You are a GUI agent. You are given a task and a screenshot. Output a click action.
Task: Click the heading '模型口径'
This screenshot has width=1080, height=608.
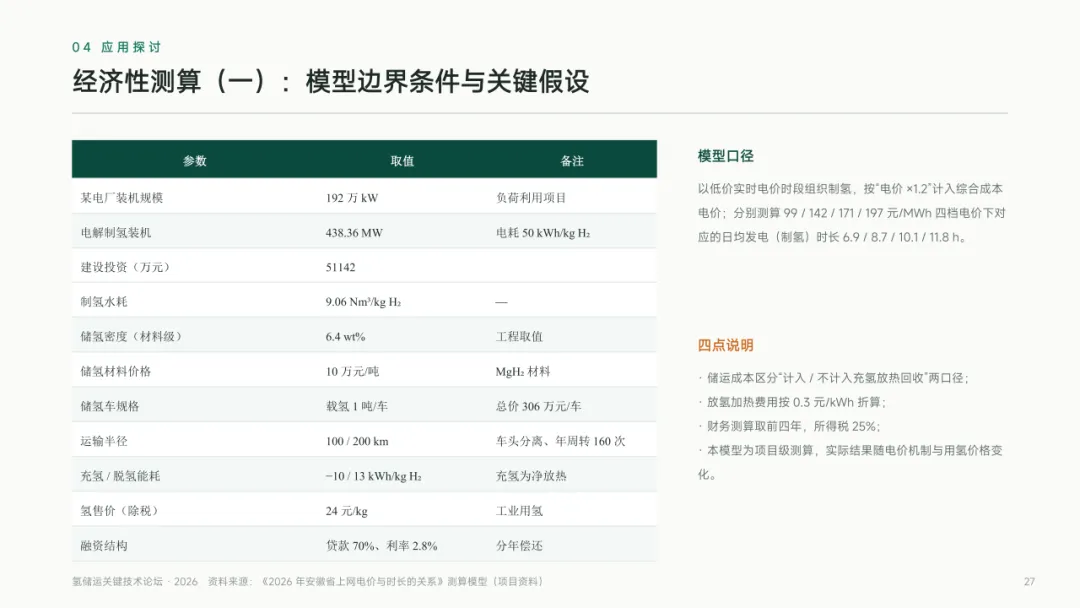coord(725,156)
